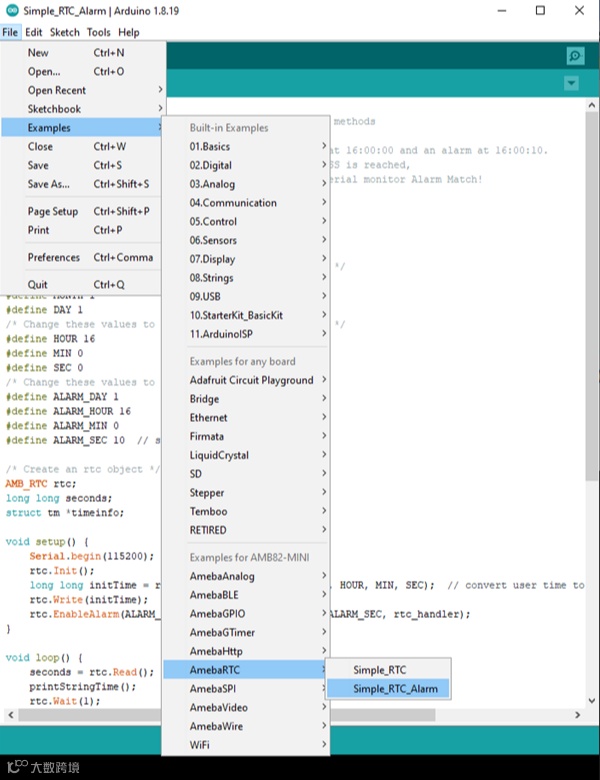
Task: Expand the AmebaHttp examples
Action: pyautogui.click(x=246, y=651)
